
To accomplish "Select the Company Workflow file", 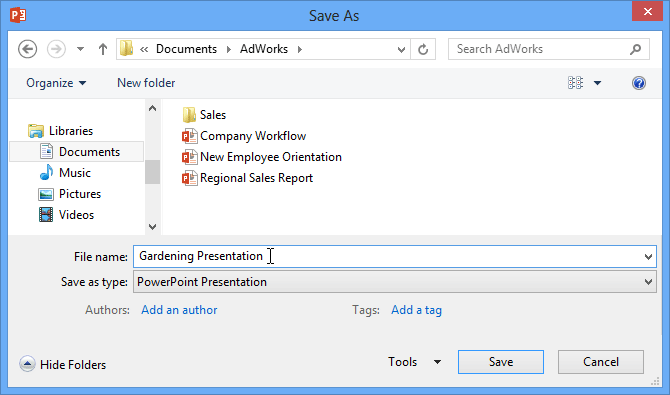I will pos(244,136).
